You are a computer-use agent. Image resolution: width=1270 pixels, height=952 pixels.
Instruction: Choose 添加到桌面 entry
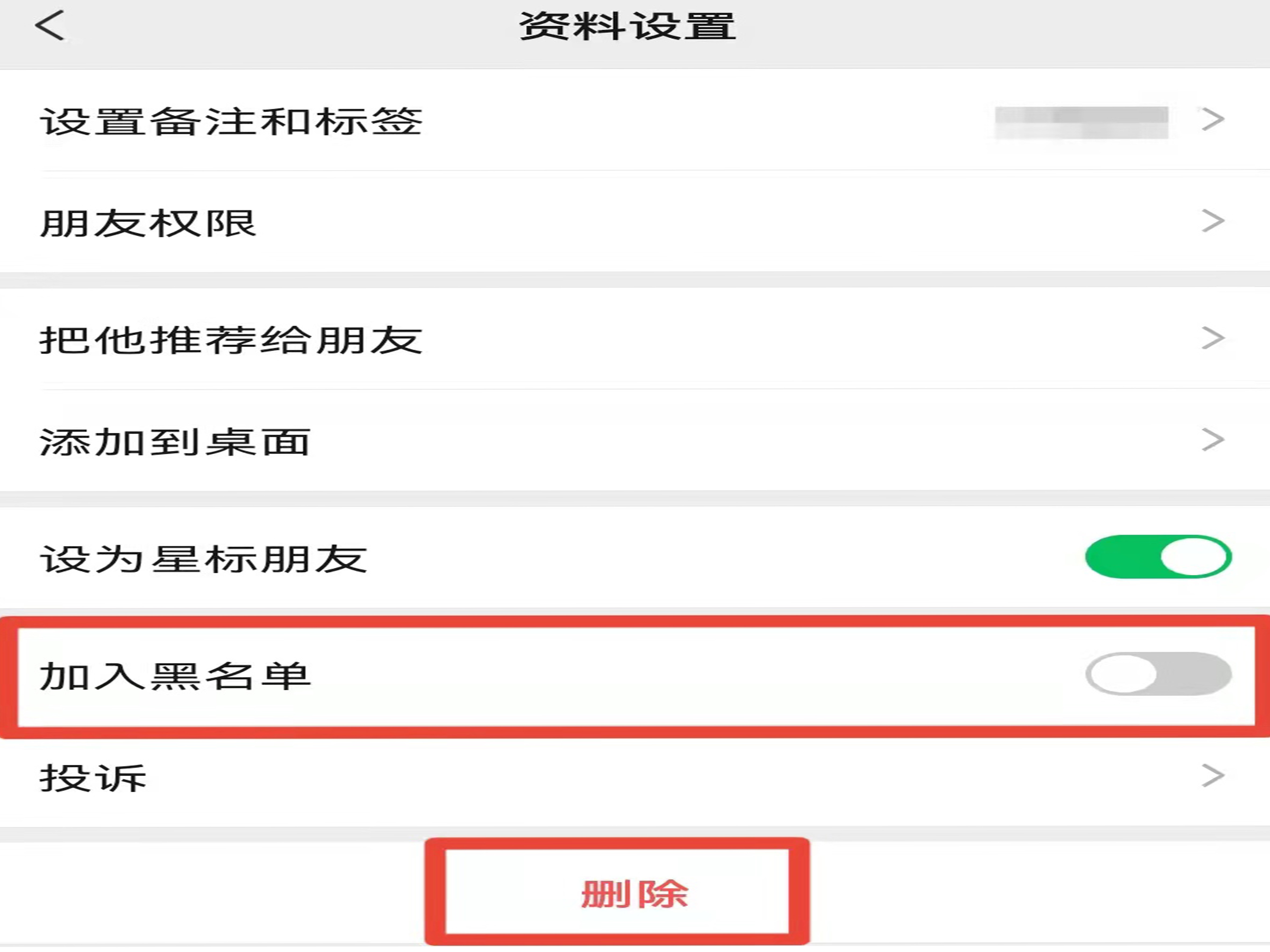[635, 441]
